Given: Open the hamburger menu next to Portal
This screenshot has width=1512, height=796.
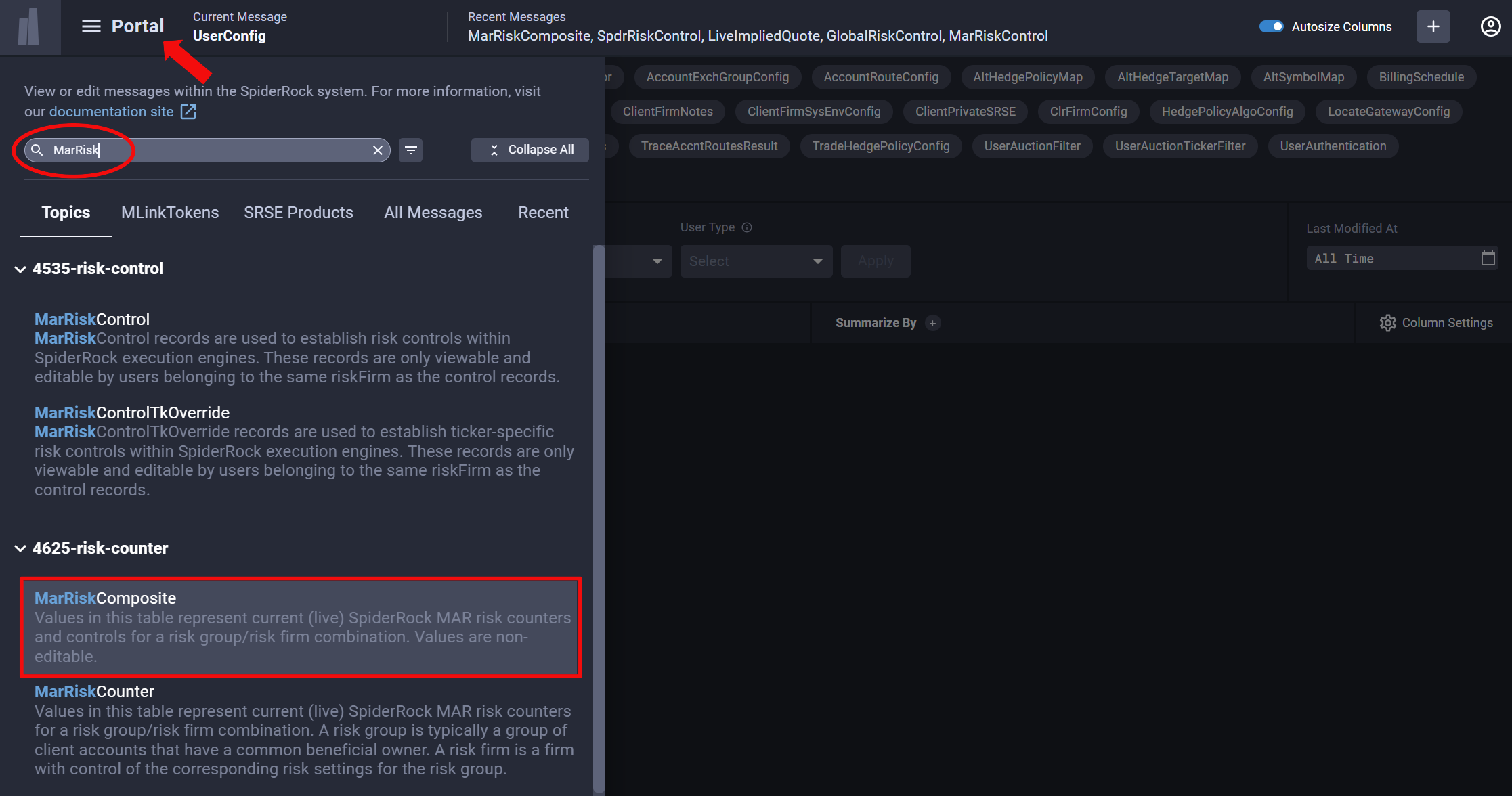Looking at the screenshot, I should 90,26.
